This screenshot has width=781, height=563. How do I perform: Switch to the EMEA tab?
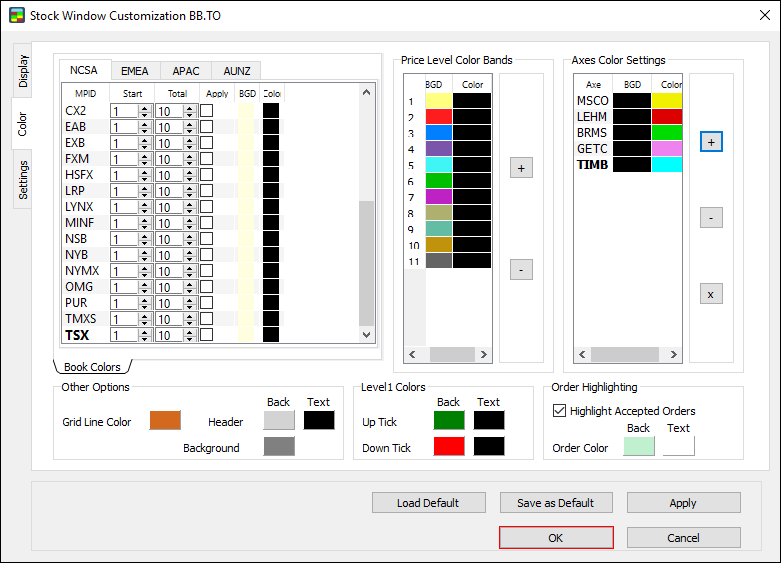click(135, 71)
